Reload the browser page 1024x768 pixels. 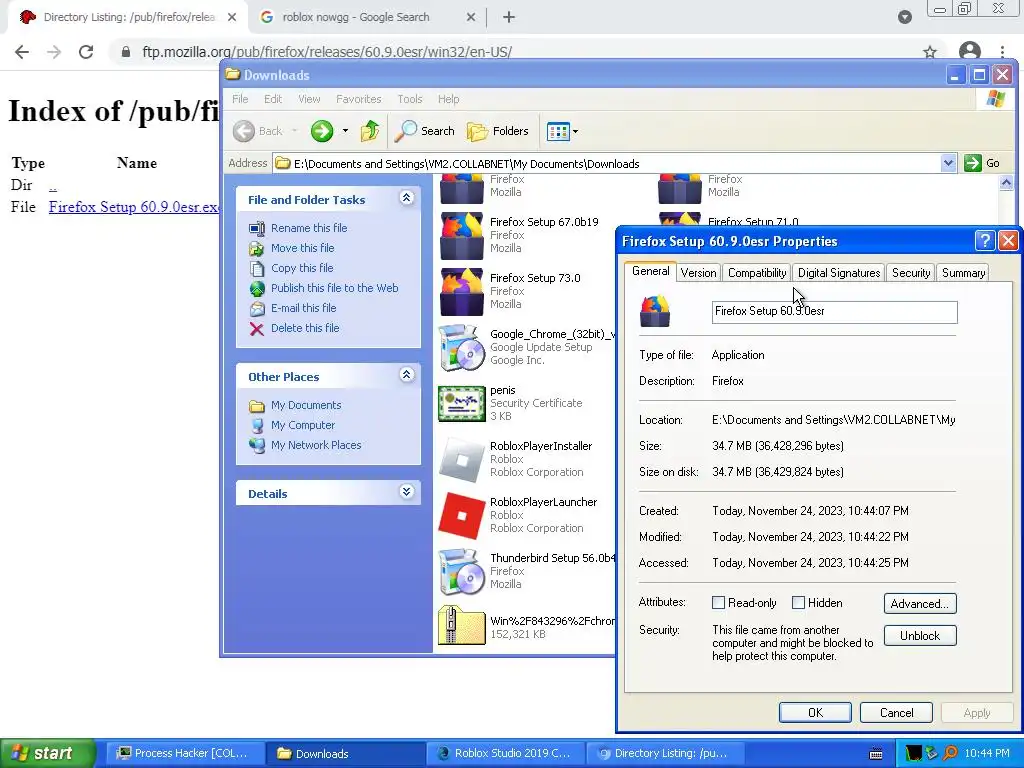[x=86, y=52]
